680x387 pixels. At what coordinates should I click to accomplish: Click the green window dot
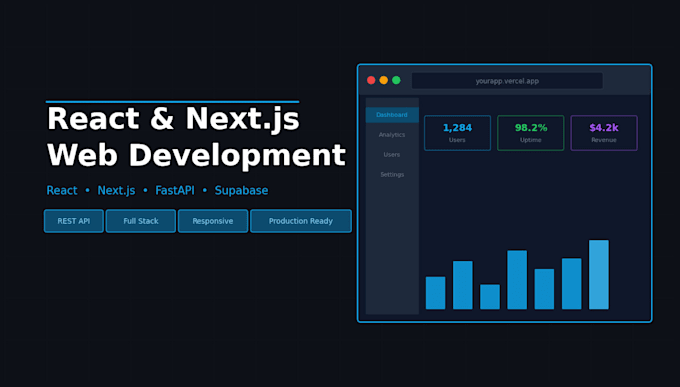tap(396, 80)
